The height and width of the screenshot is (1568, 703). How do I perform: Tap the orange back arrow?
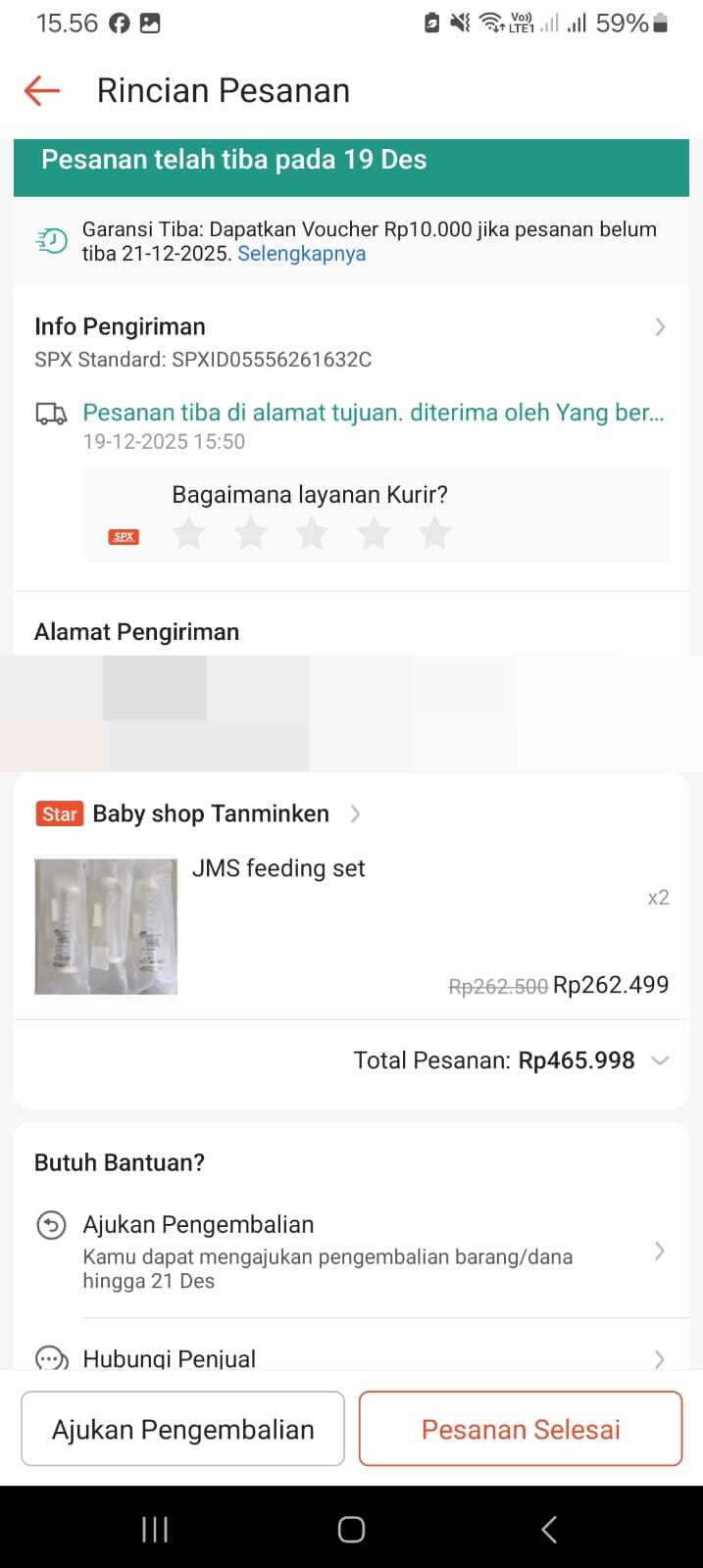click(42, 91)
